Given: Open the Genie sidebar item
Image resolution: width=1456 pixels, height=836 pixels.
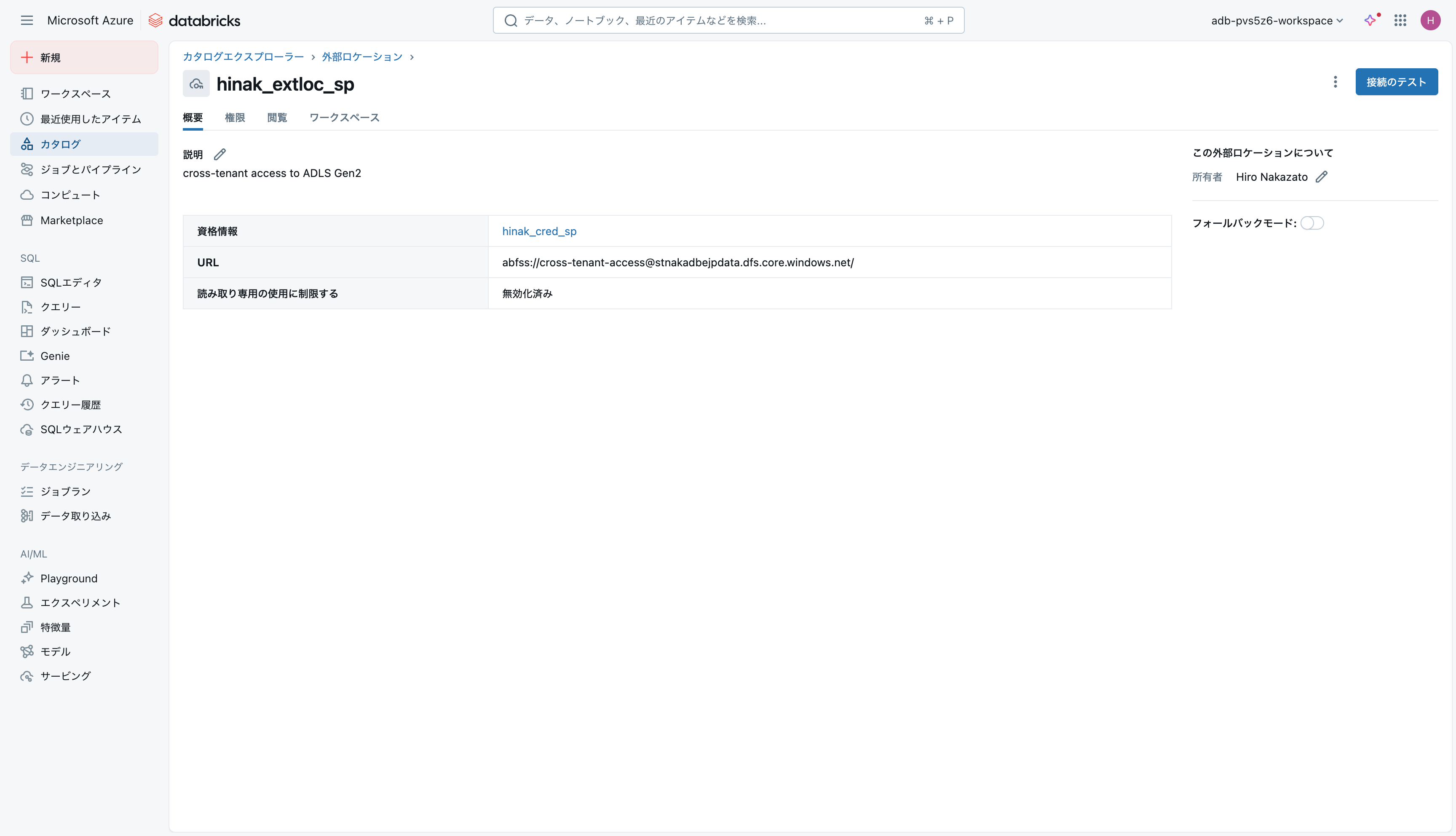Looking at the screenshot, I should pos(55,356).
